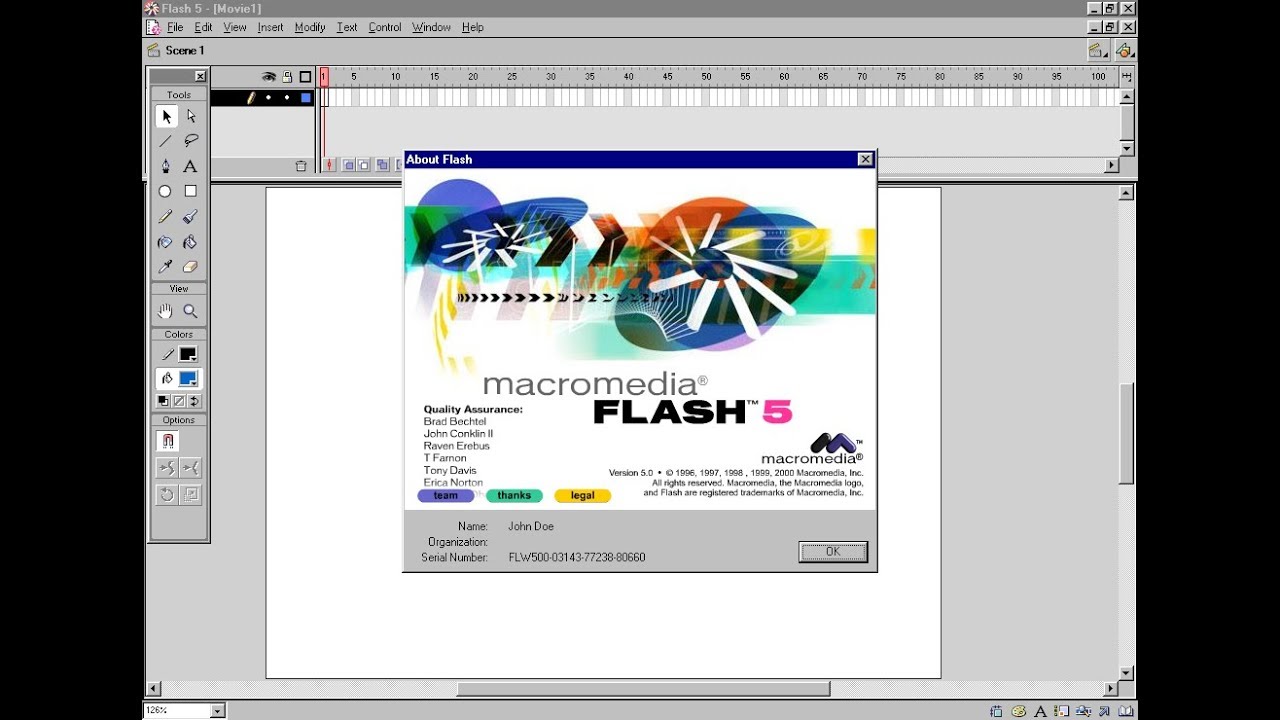Image resolution: width=1280 pixels, height=720 pixels.
Task: Open the zoom percentage dropdown at bottom-left
Action: (x=218, y=711)
